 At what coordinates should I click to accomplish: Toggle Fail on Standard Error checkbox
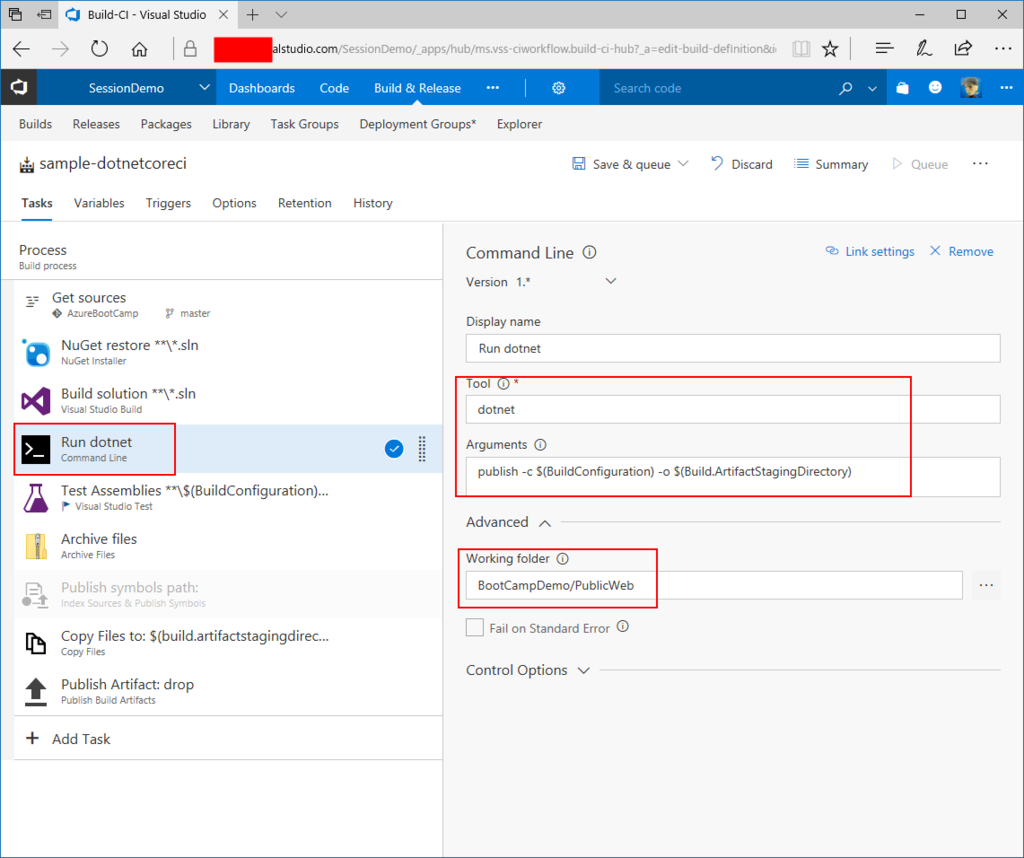click(x=475, y=628)
